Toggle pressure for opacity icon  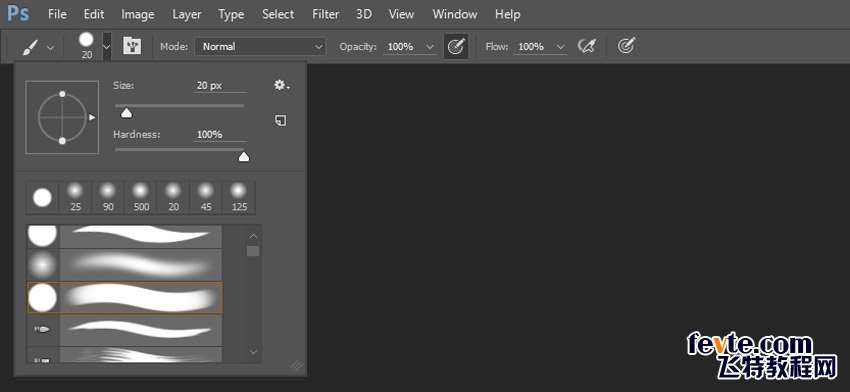[456, 47]
